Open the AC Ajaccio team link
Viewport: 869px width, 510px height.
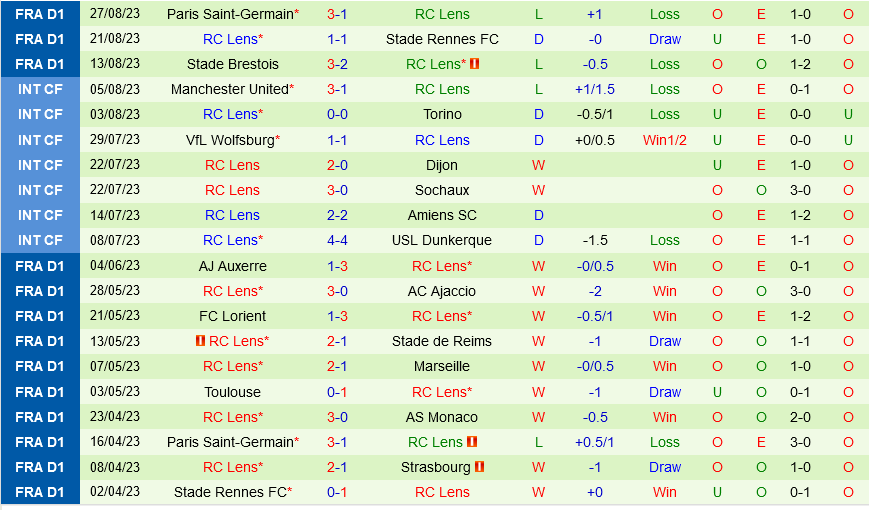(x=442, y=291)
